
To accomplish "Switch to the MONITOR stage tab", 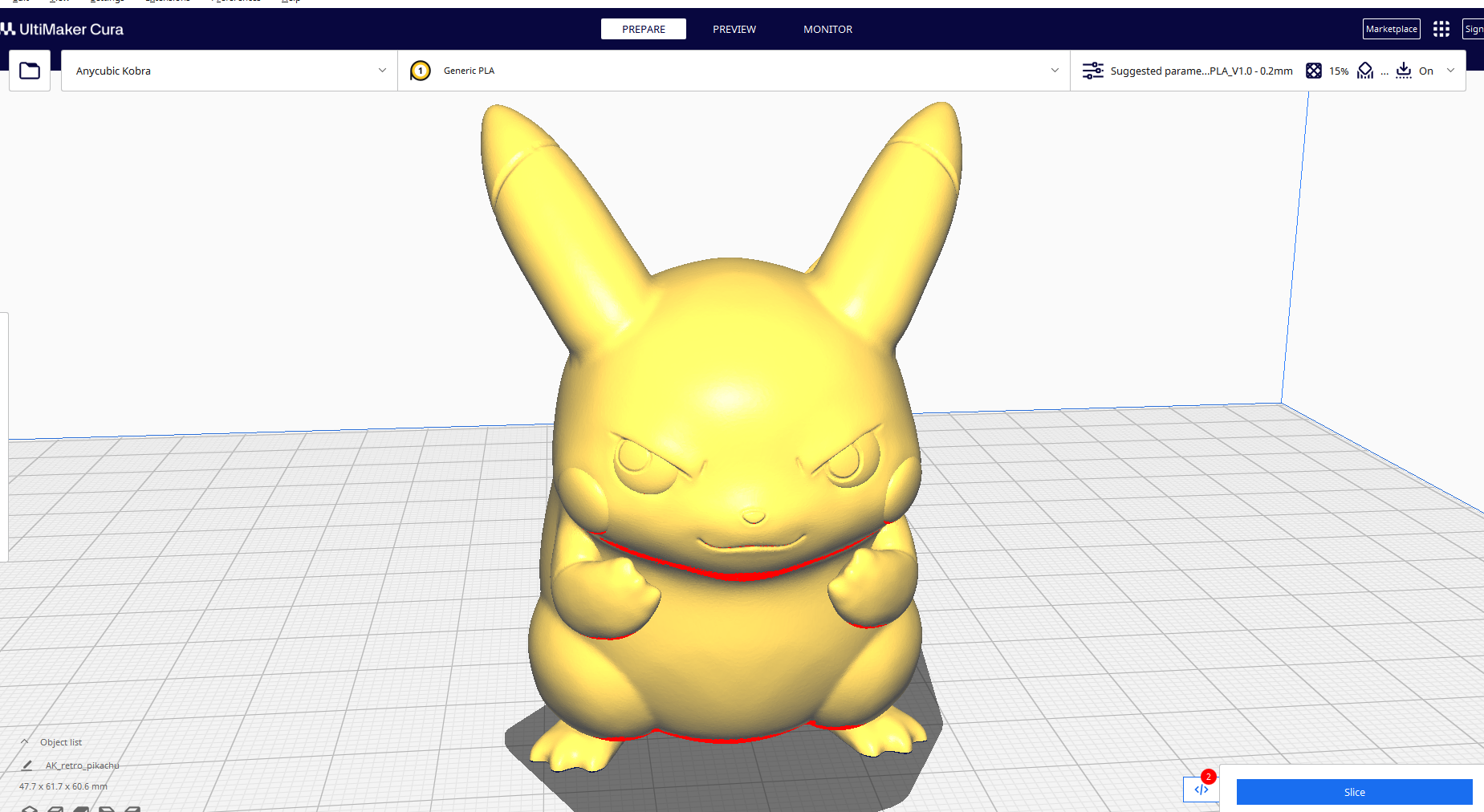I will tap(828, 29).
